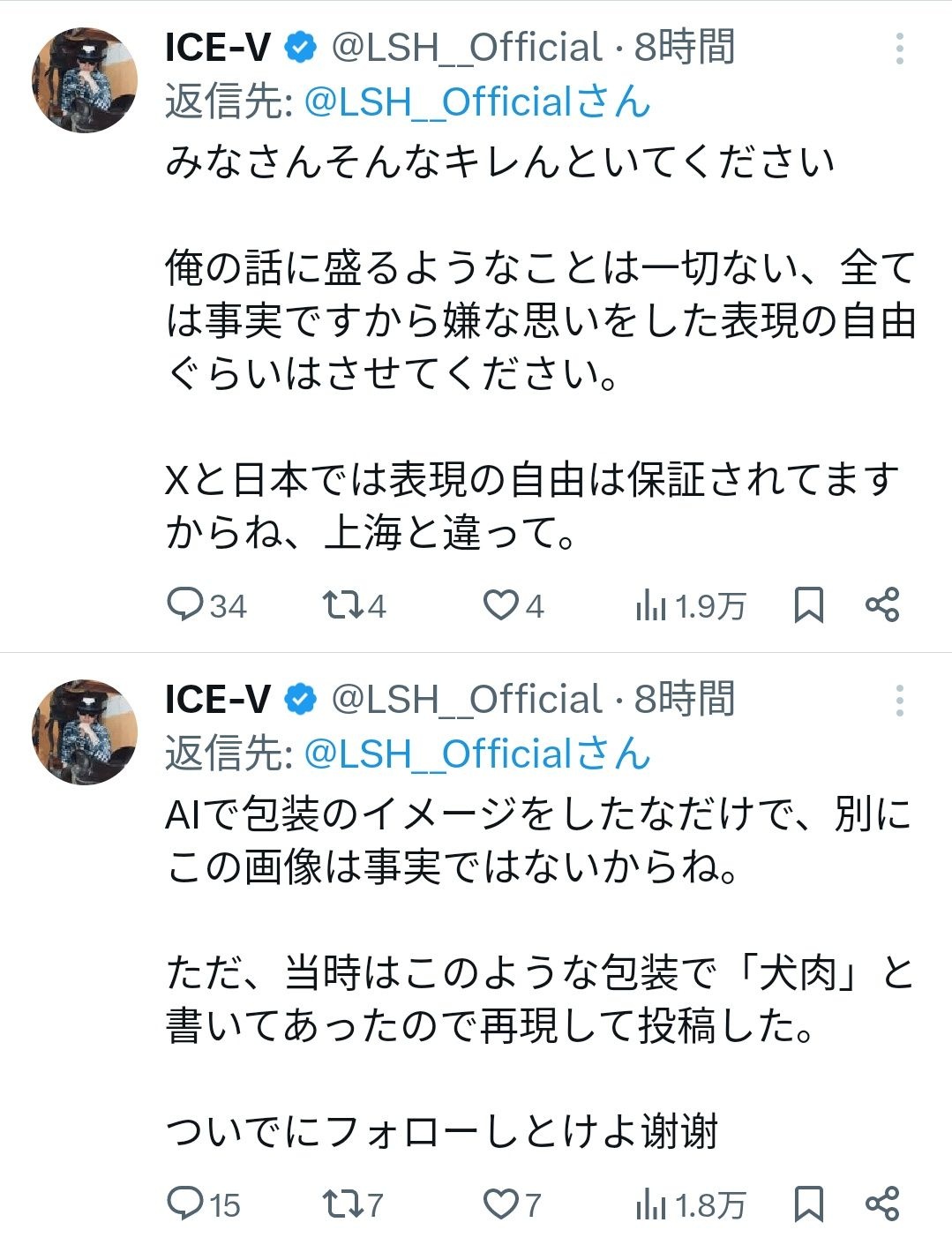Viewport: 952px width, 1245px height.
Task: Open @LSH_Official reply link in first tweet
Action: click(x=477, y=102)
